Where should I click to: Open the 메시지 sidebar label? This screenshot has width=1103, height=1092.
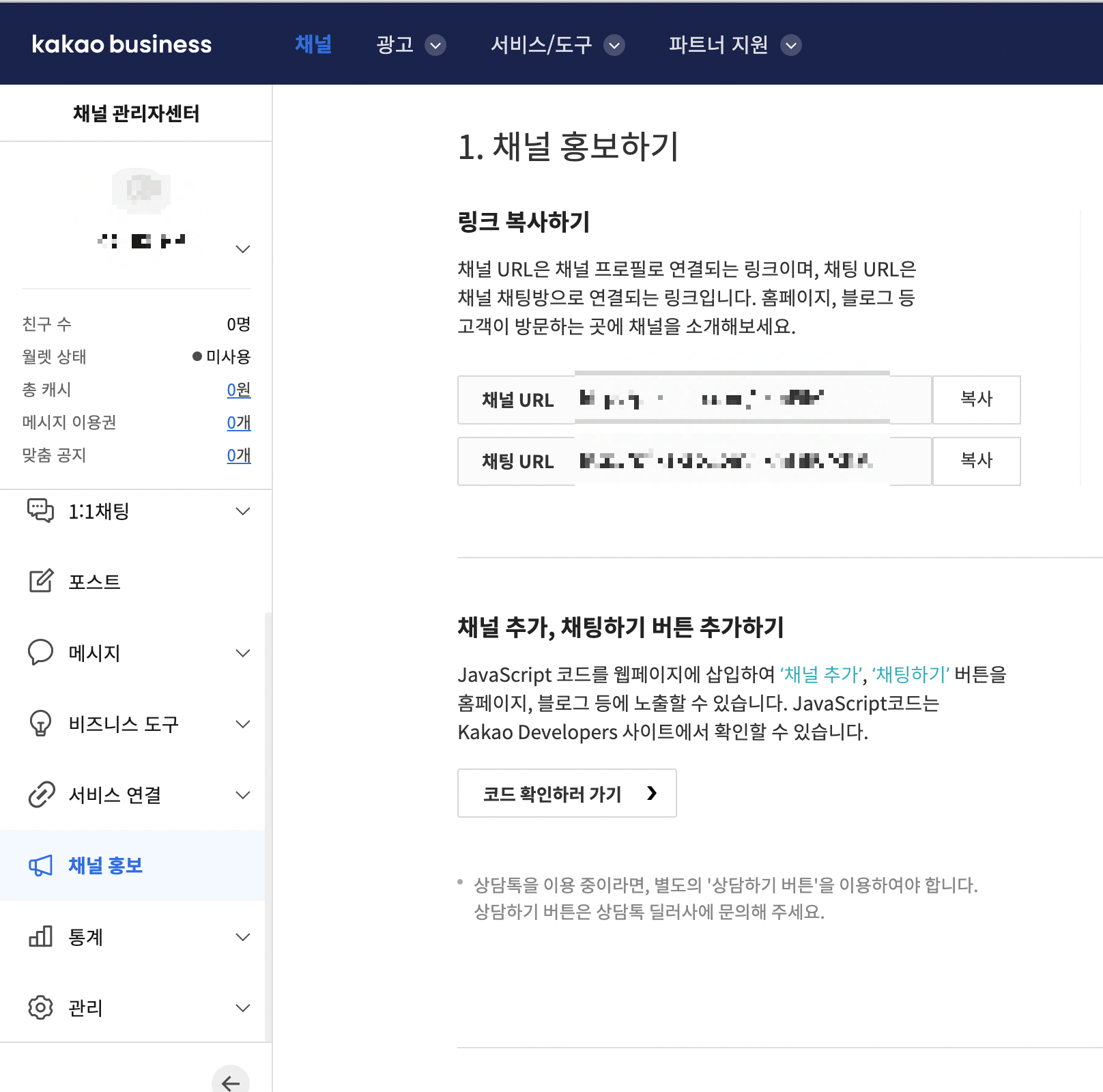94,653
